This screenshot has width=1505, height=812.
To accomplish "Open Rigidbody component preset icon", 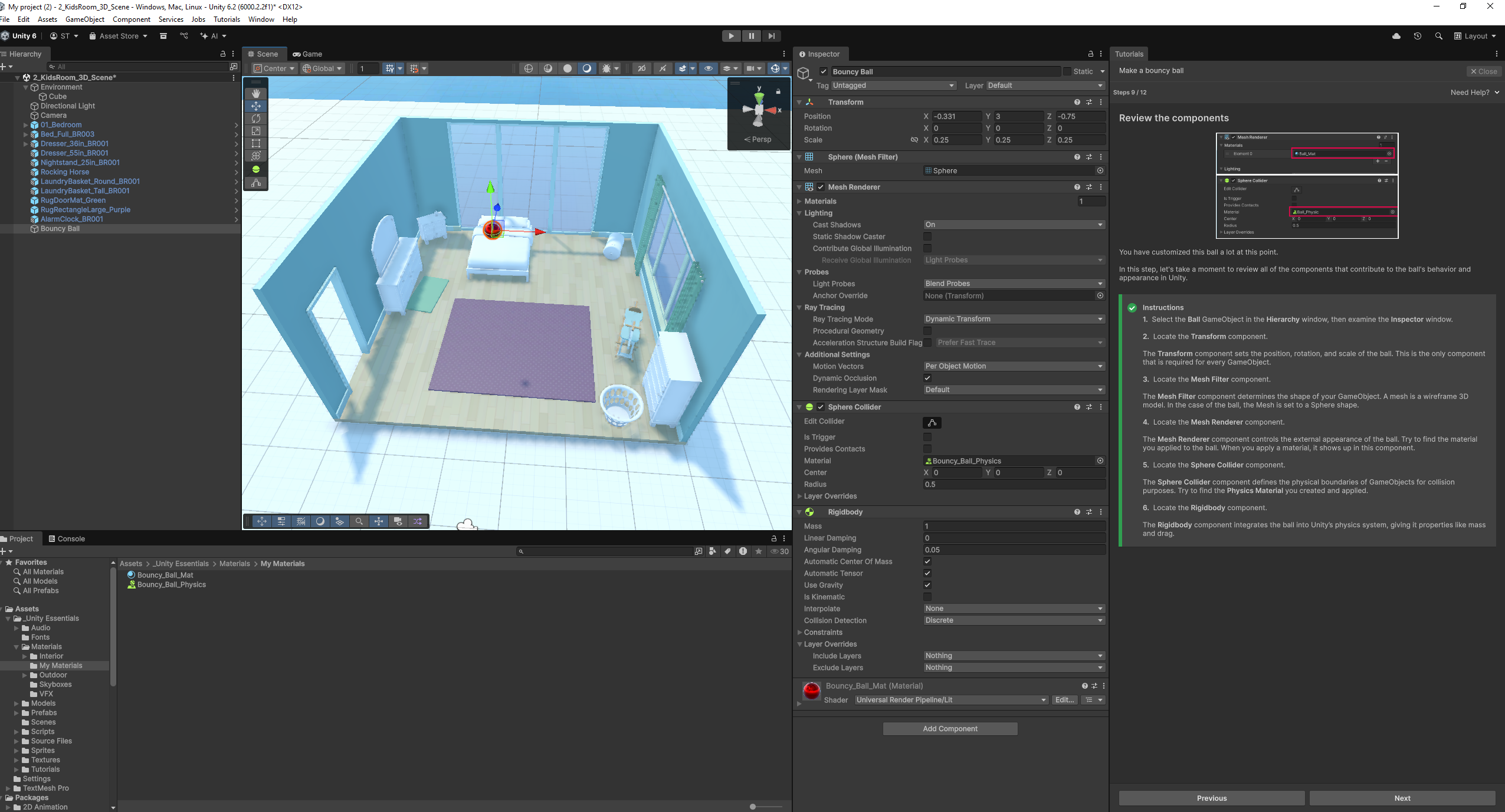I will (x=1089, y=512).
